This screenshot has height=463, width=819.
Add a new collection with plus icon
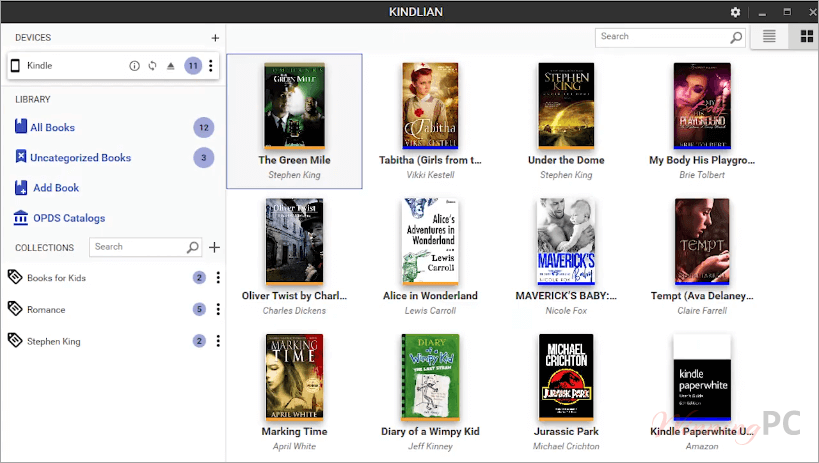215,247
